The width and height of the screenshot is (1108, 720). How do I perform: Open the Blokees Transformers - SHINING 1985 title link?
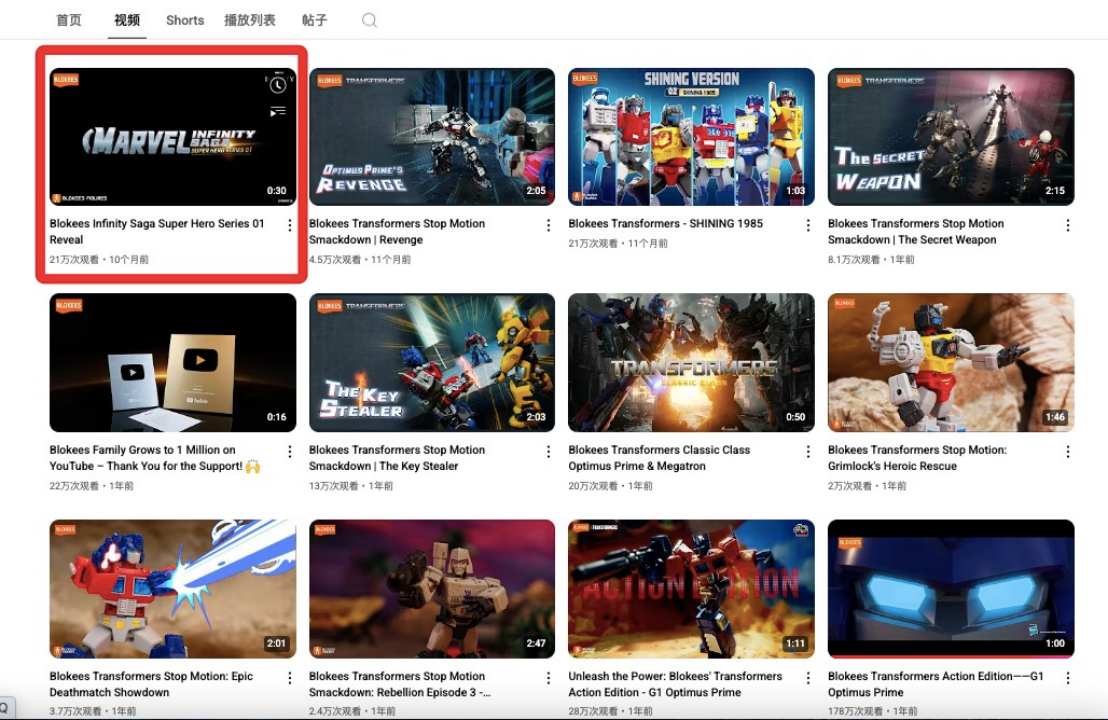click(666, 223)
